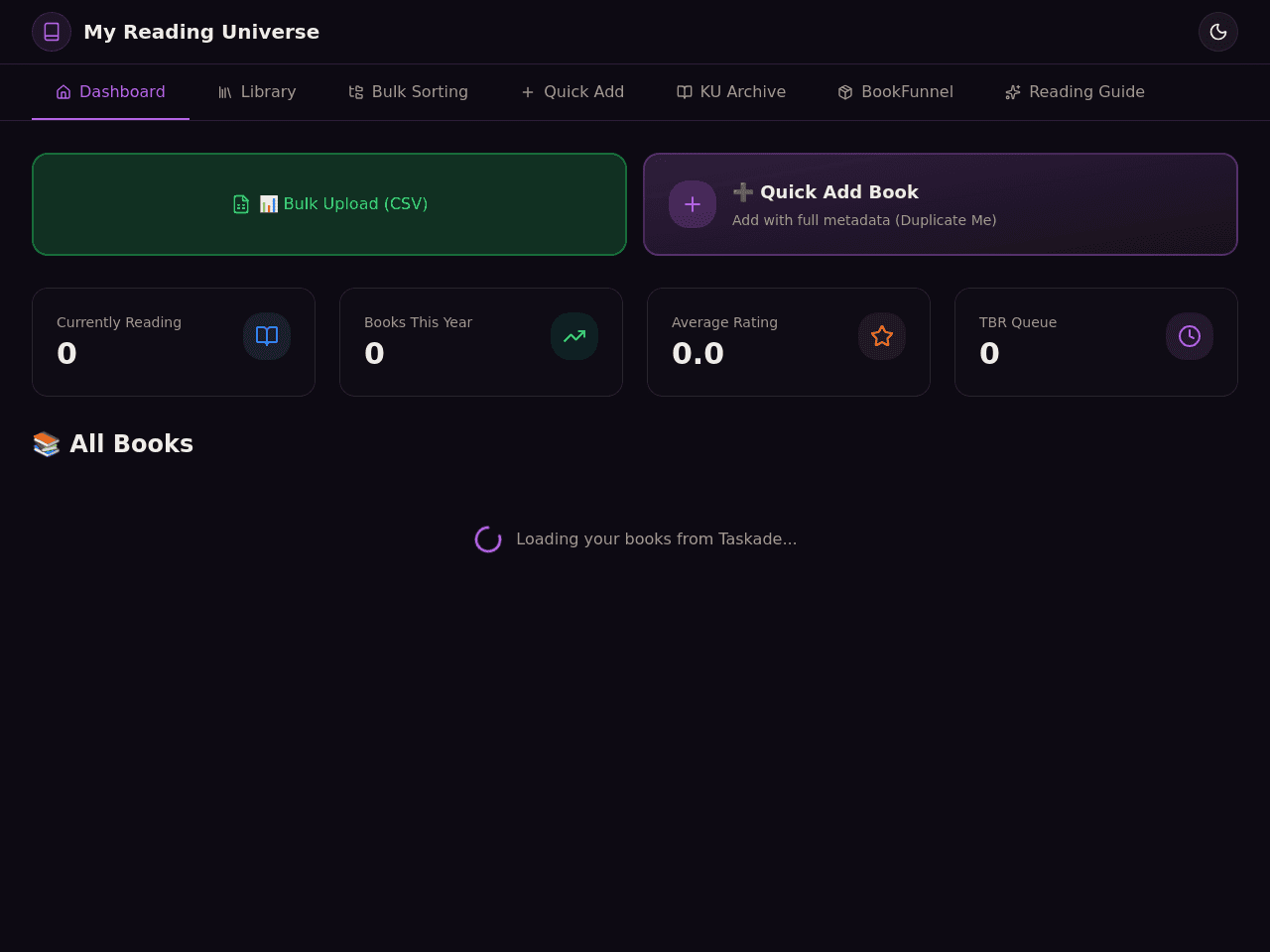Open the Bulk Sorting tab

click(408, 92)
